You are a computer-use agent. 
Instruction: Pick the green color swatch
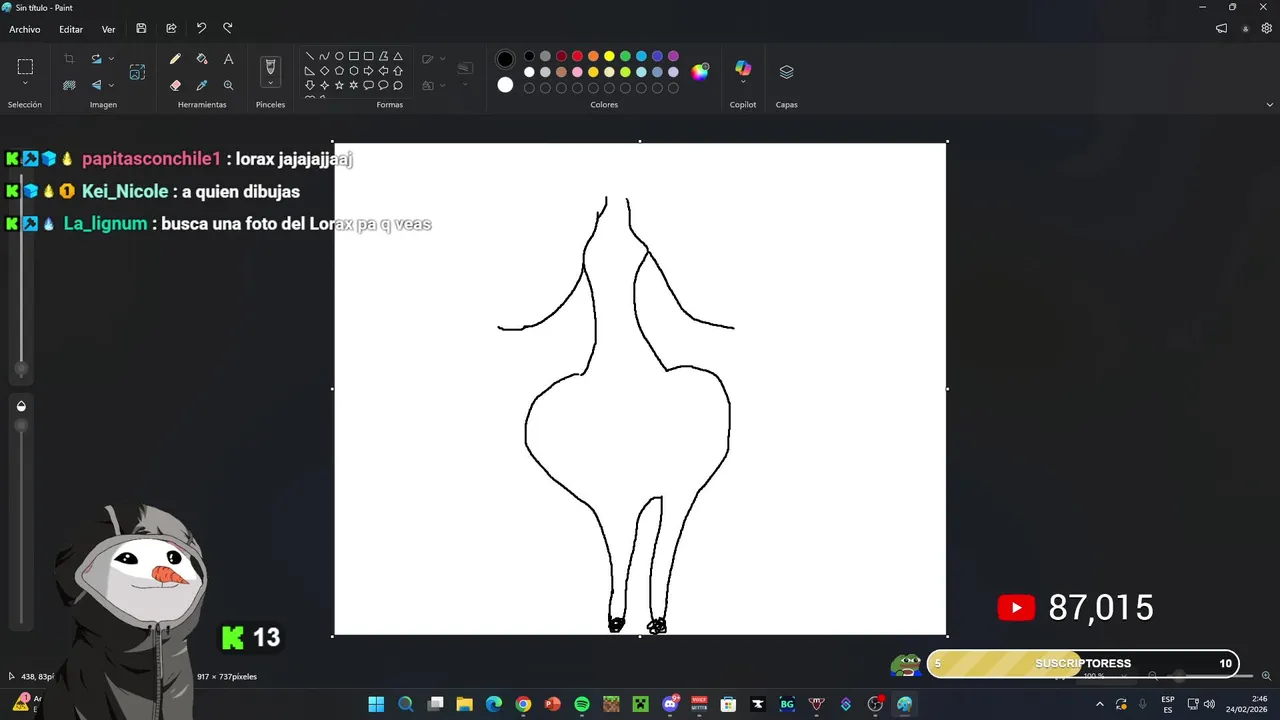pos(625,56)
